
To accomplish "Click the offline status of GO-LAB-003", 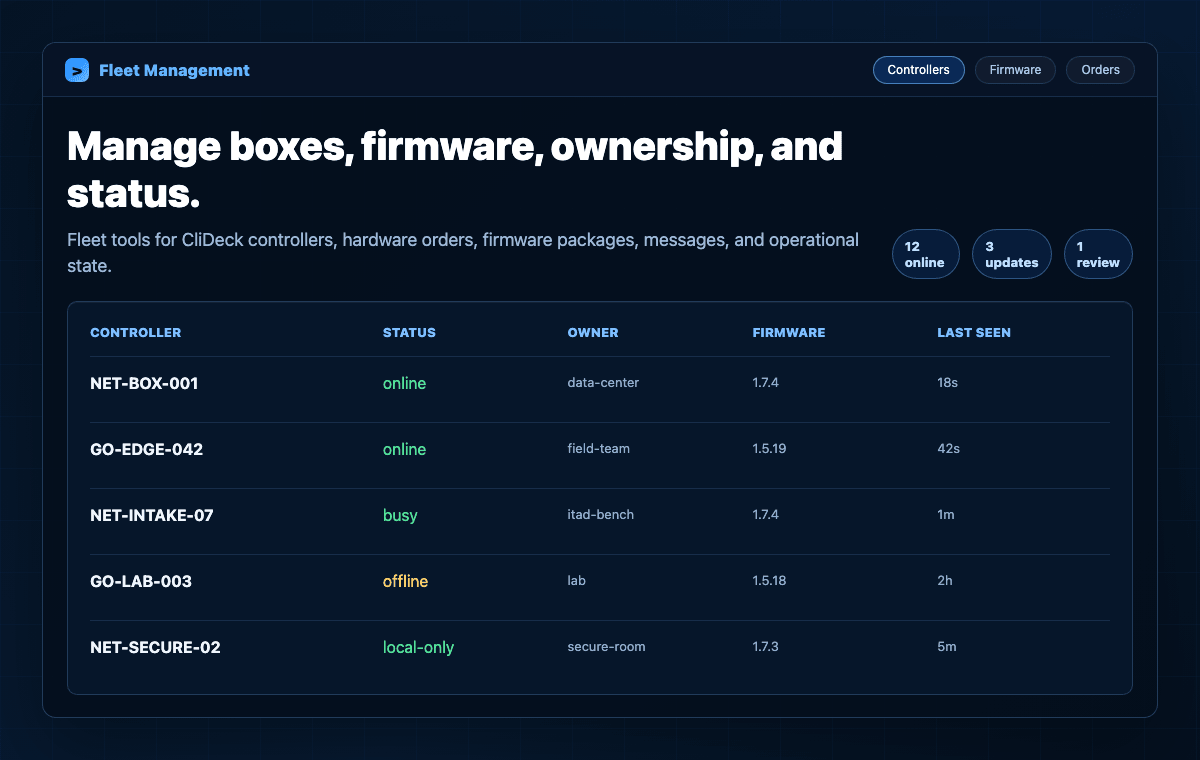I will (405, 581).
